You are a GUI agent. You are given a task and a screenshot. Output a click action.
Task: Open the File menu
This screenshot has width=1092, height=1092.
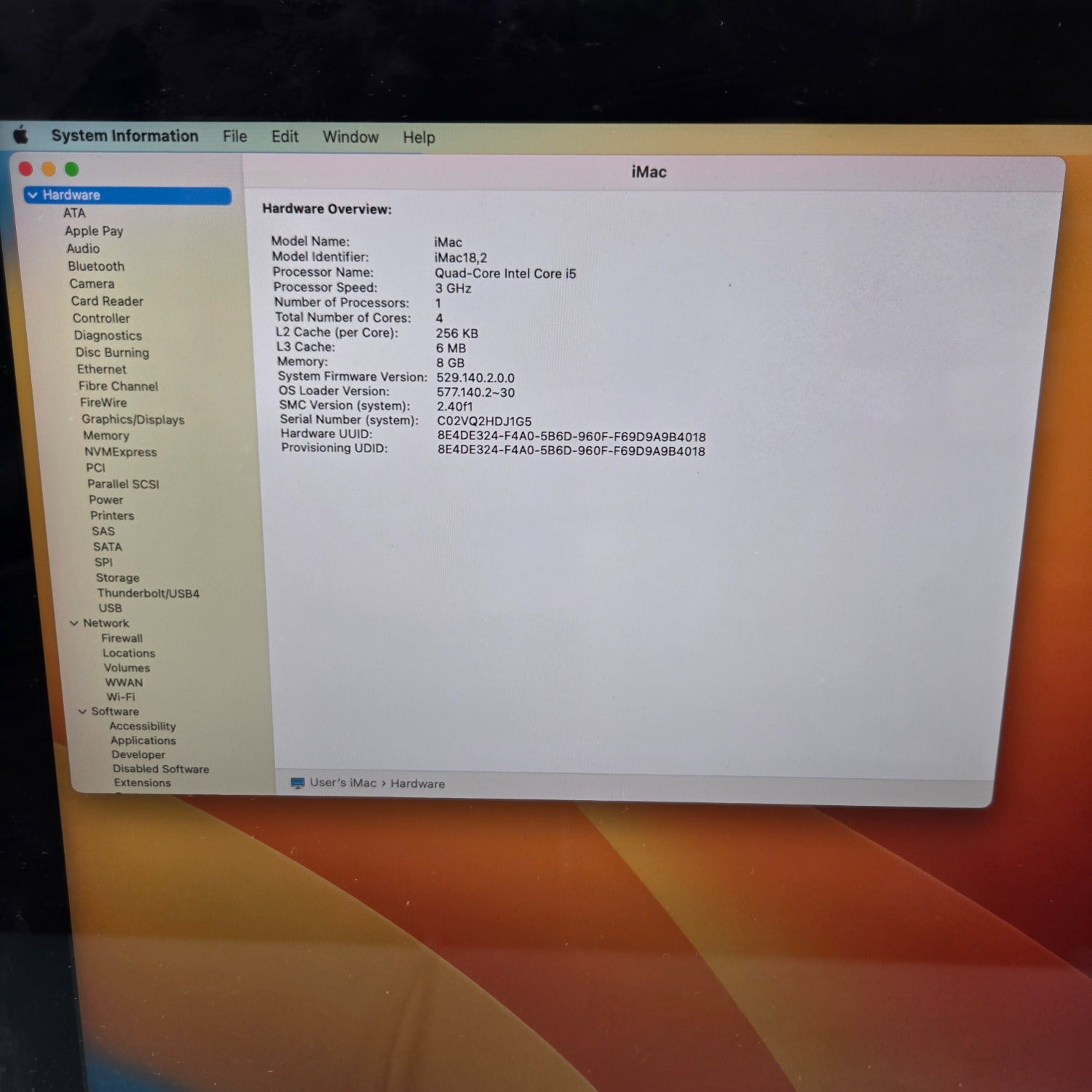click(234, 137)
